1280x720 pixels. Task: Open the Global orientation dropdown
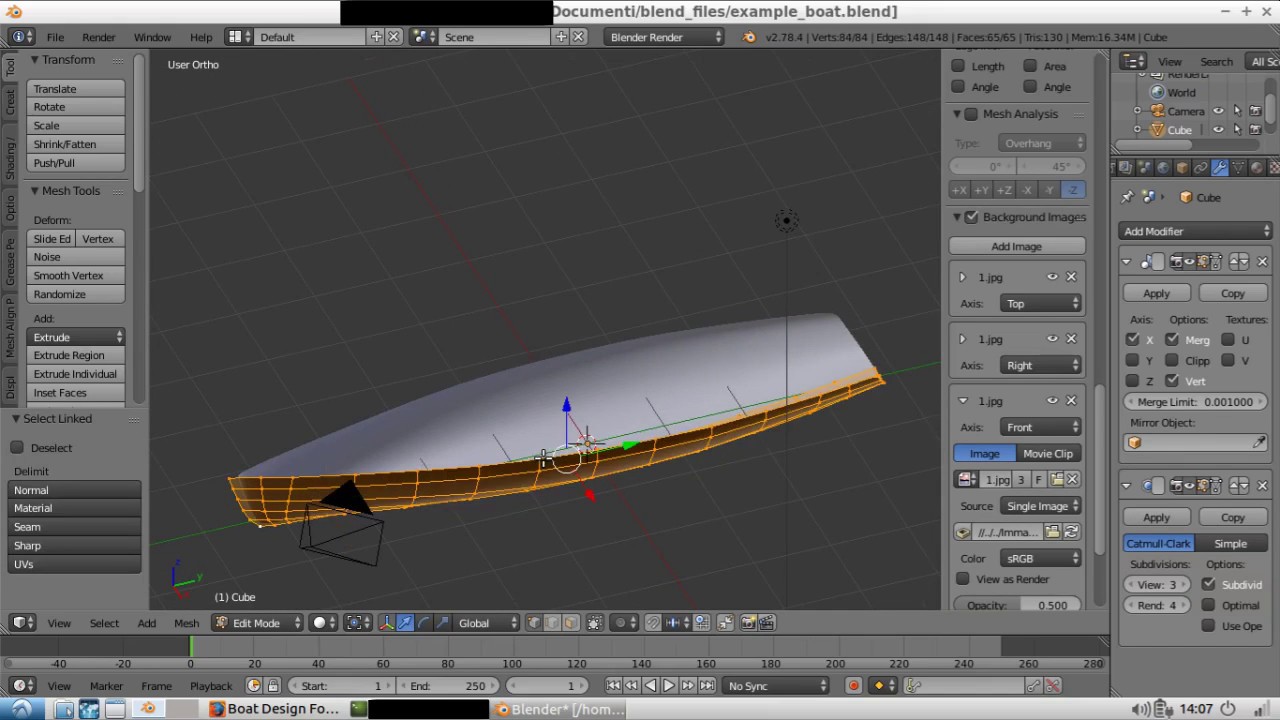click(x=487, y=622)
